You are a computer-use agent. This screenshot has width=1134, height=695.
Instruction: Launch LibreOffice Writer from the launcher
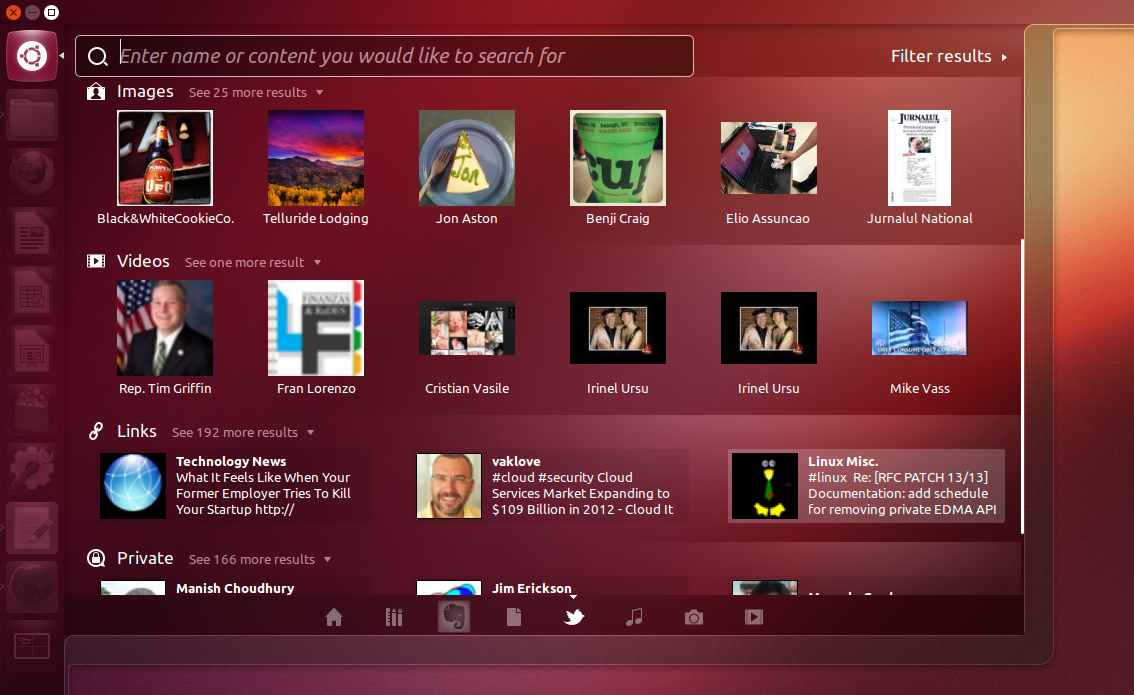pos(32,233)
